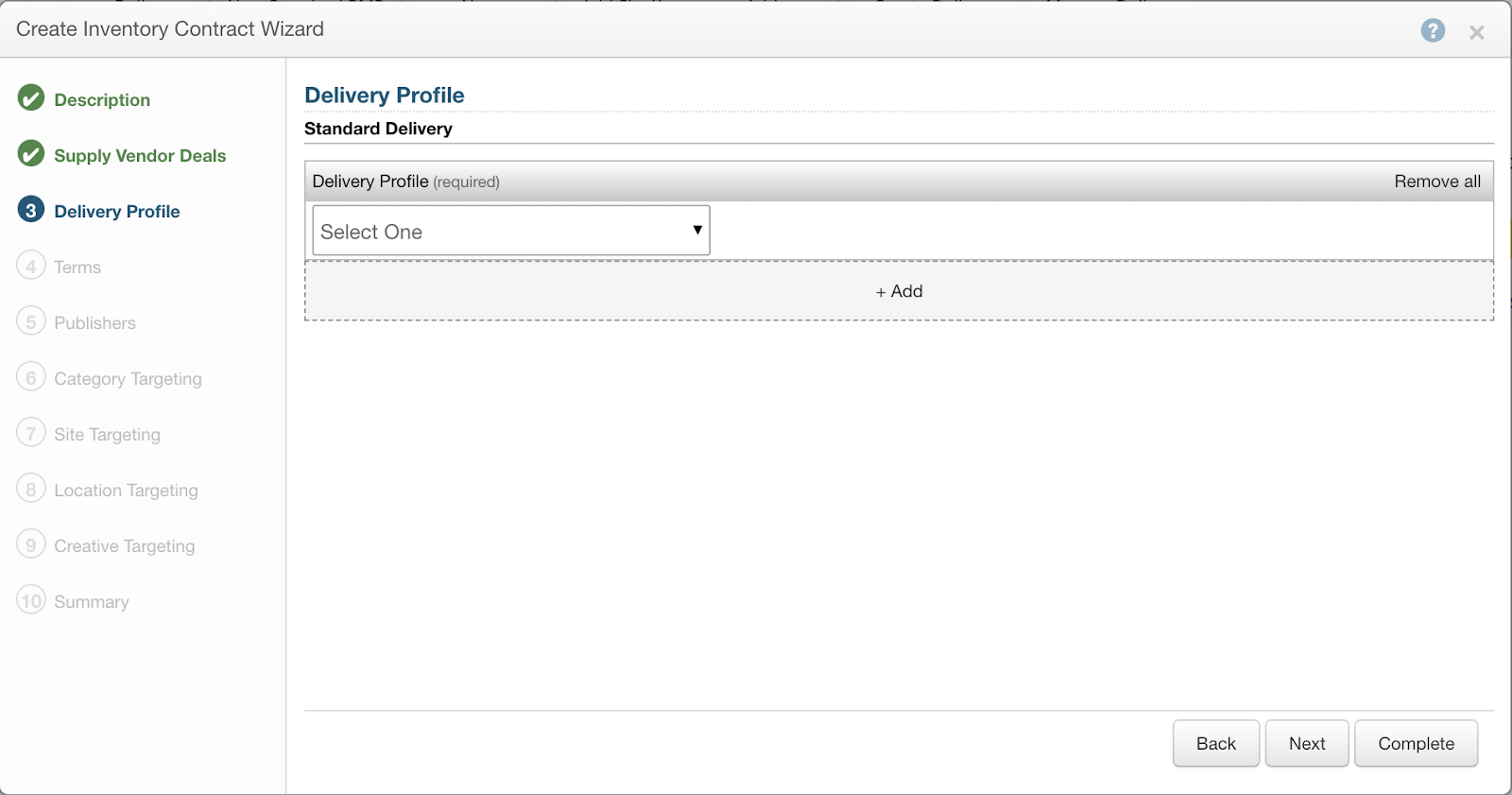
Task: Click + Add to add a delivery profile
Action: [x=899, y=291]
